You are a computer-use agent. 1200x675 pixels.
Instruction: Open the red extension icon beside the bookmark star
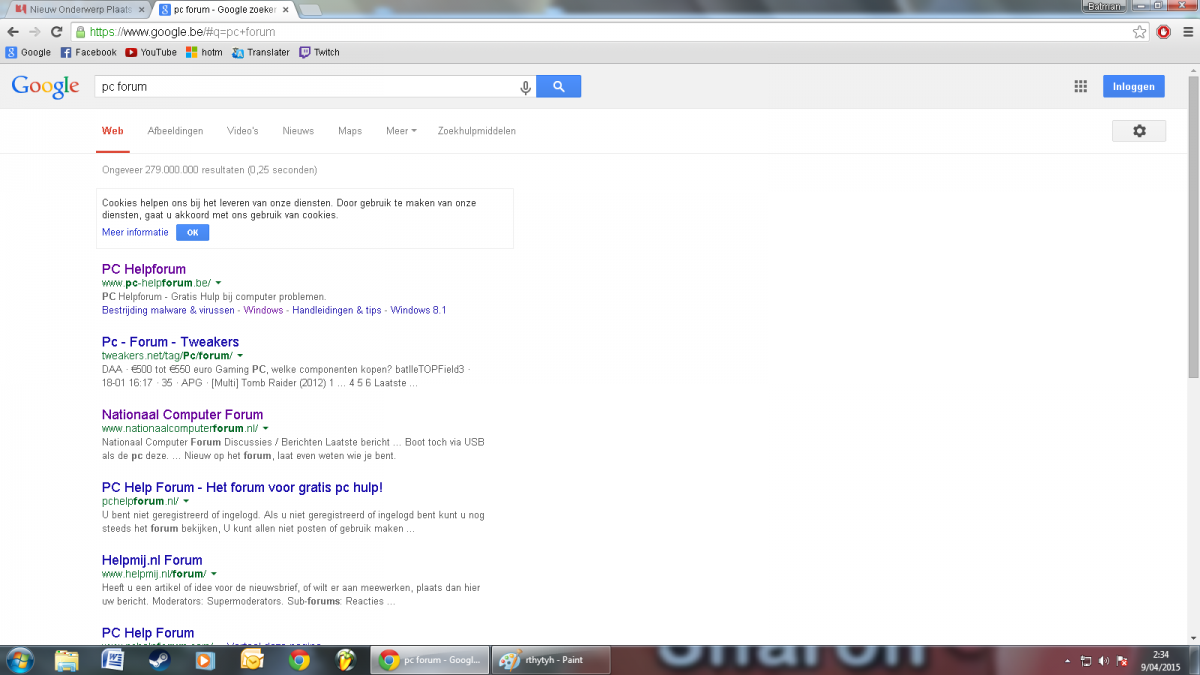click(x=1163, y=32)
